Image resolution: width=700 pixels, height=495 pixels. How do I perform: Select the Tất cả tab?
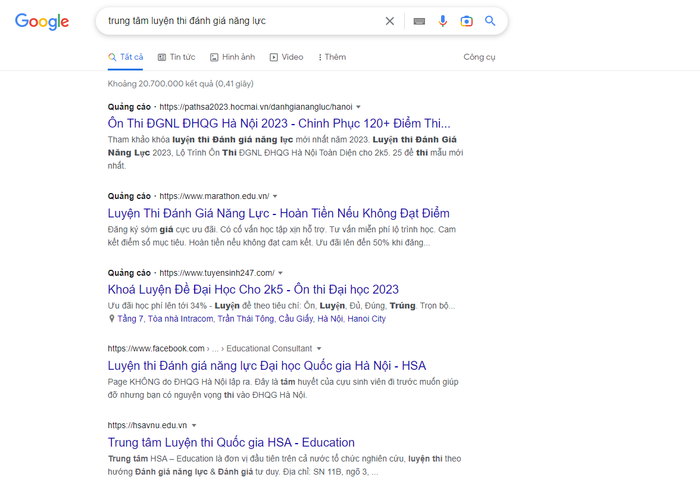click(x=126, y=57)
